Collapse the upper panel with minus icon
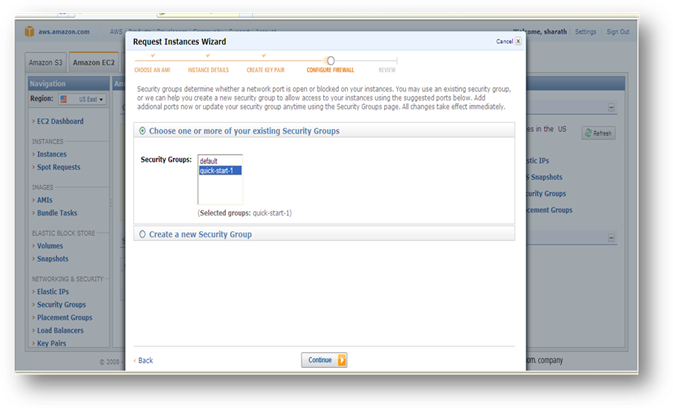The width and height of the screenshot is (673, 408). pyautogui.click(x=611, y=107)
